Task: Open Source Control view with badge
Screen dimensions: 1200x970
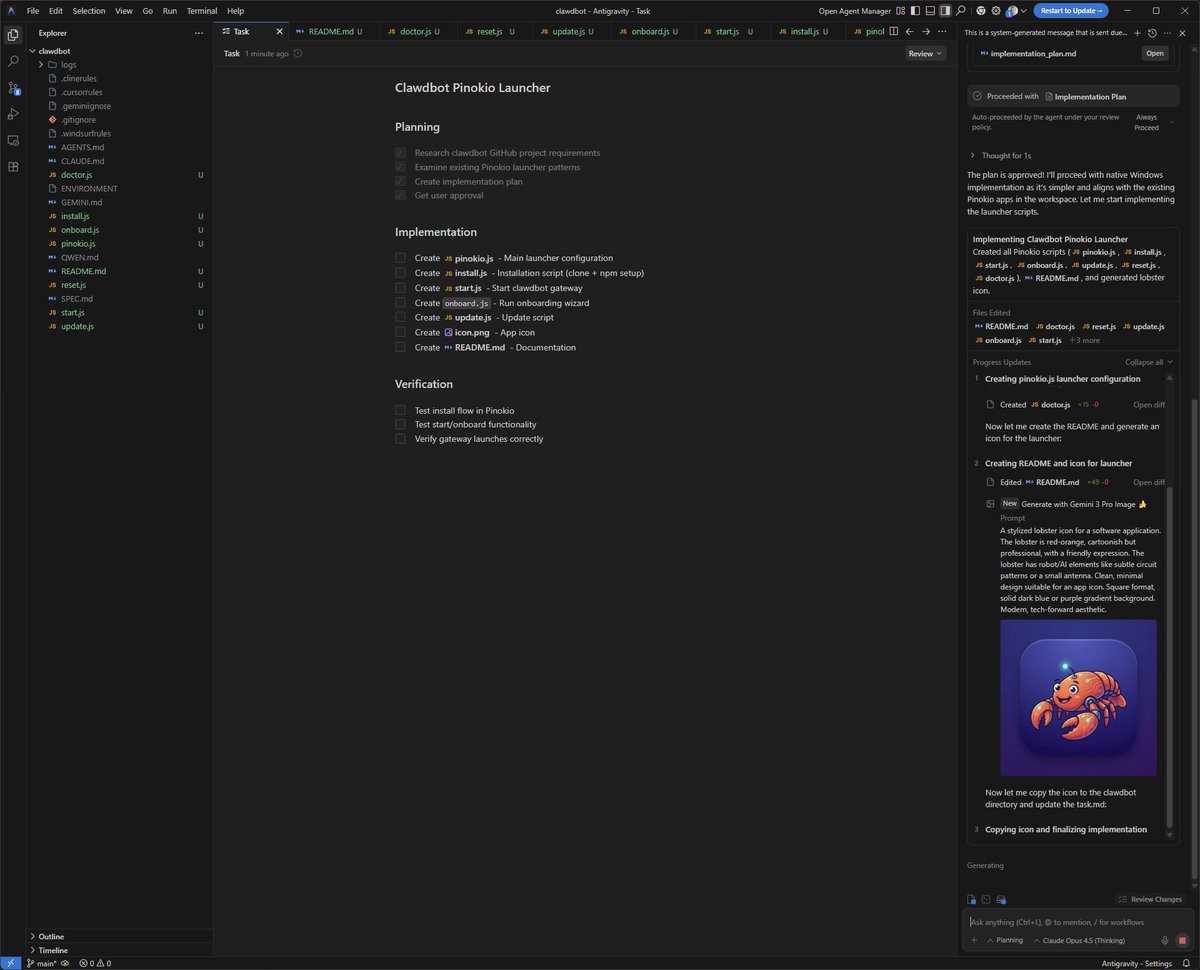Action: coord(13,88)
